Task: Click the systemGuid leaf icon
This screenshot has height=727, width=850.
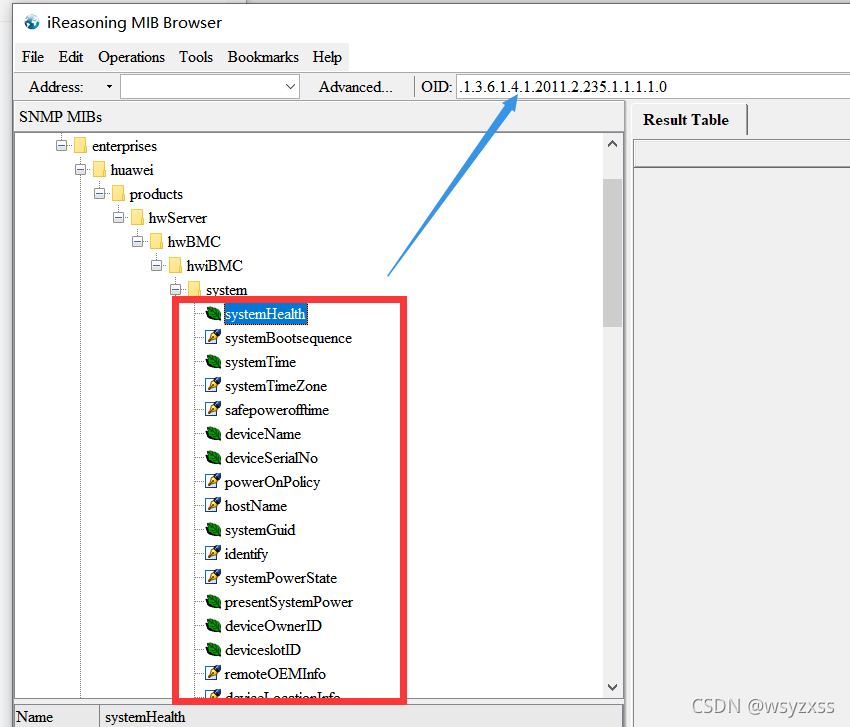Action: click(x=214, y=530)
